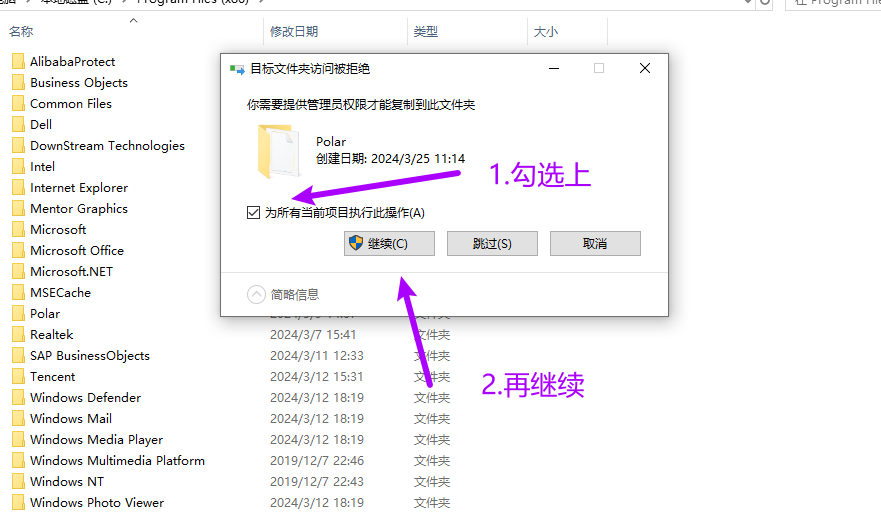The height and width of the screenshot is (513, 881).
Task: Select the Mentor Graphics folder name
Action: coord(79,208)
